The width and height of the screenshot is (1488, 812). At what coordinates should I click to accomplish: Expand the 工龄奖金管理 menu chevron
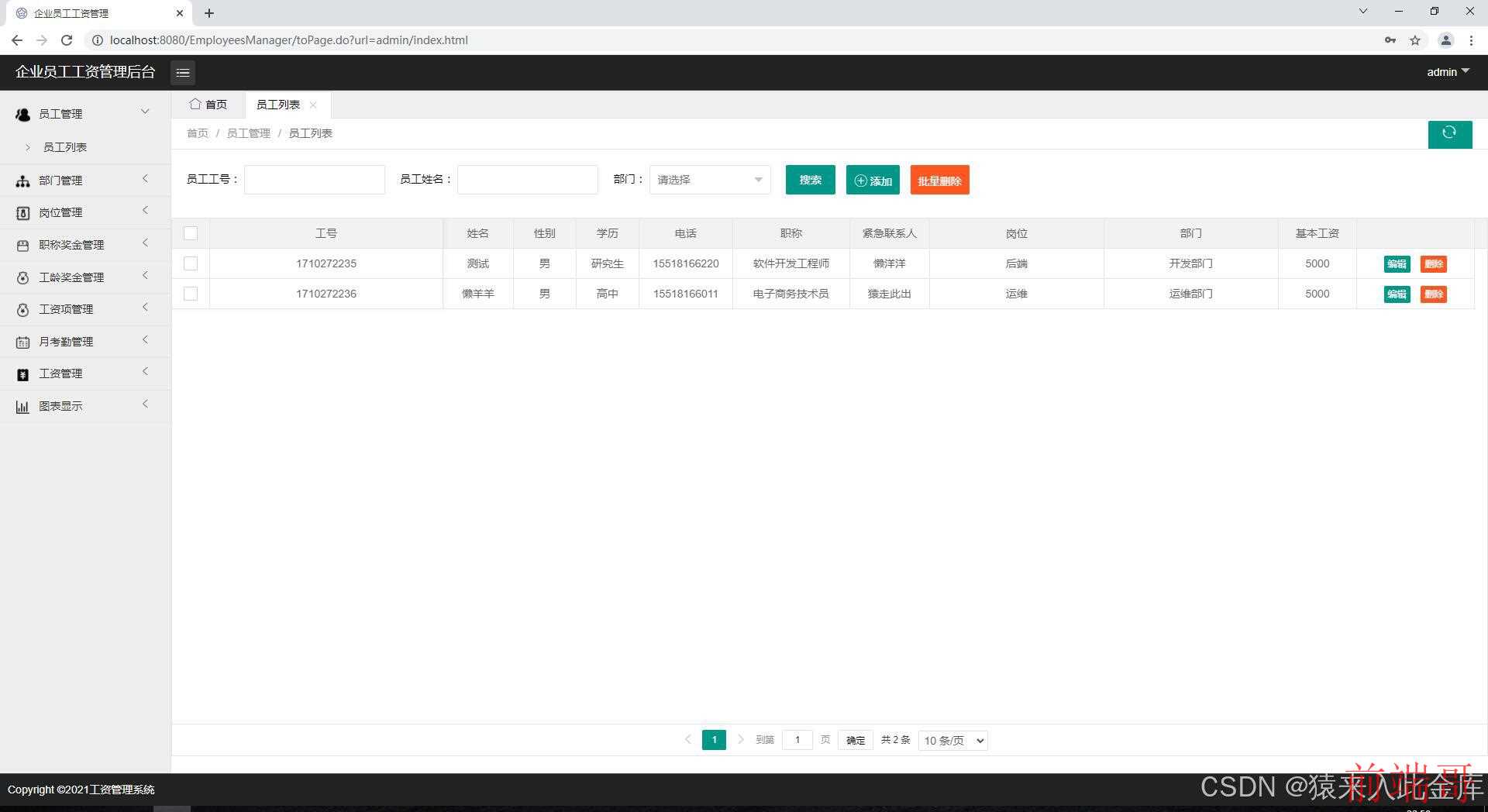tap(145, 276)
